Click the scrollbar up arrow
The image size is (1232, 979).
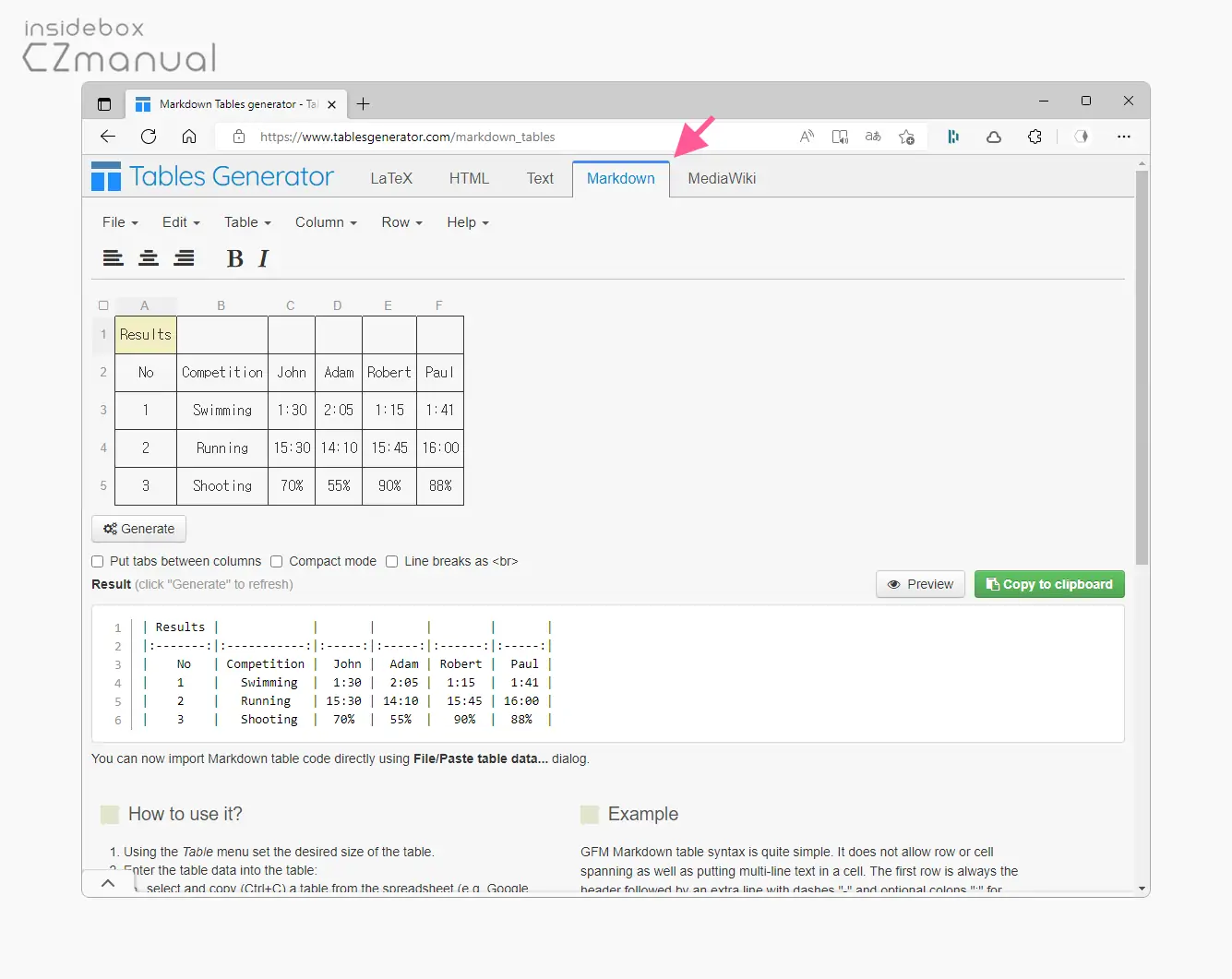coord(1142,163)
